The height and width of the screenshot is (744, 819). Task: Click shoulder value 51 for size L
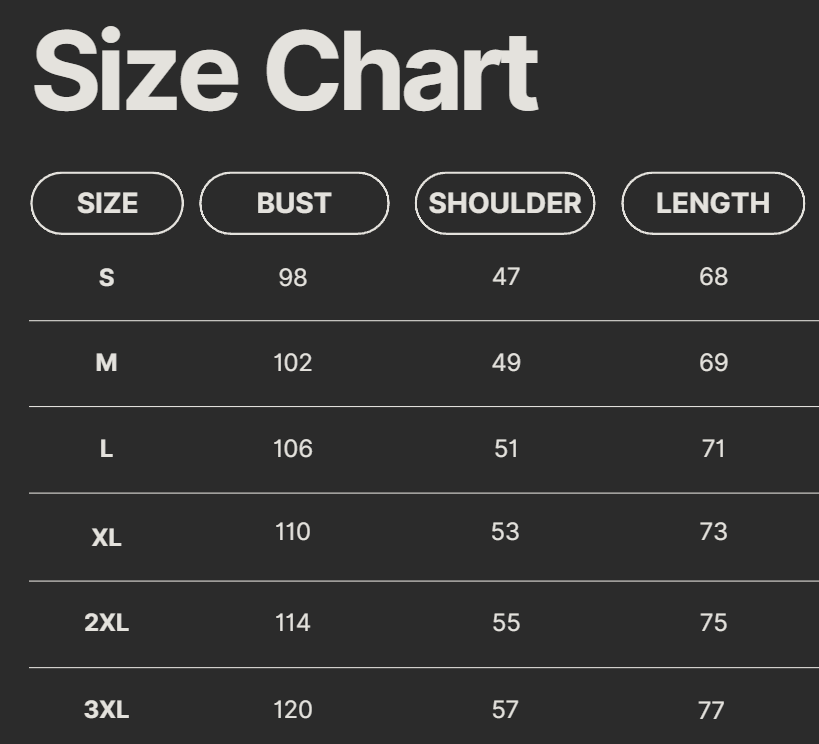506,449
